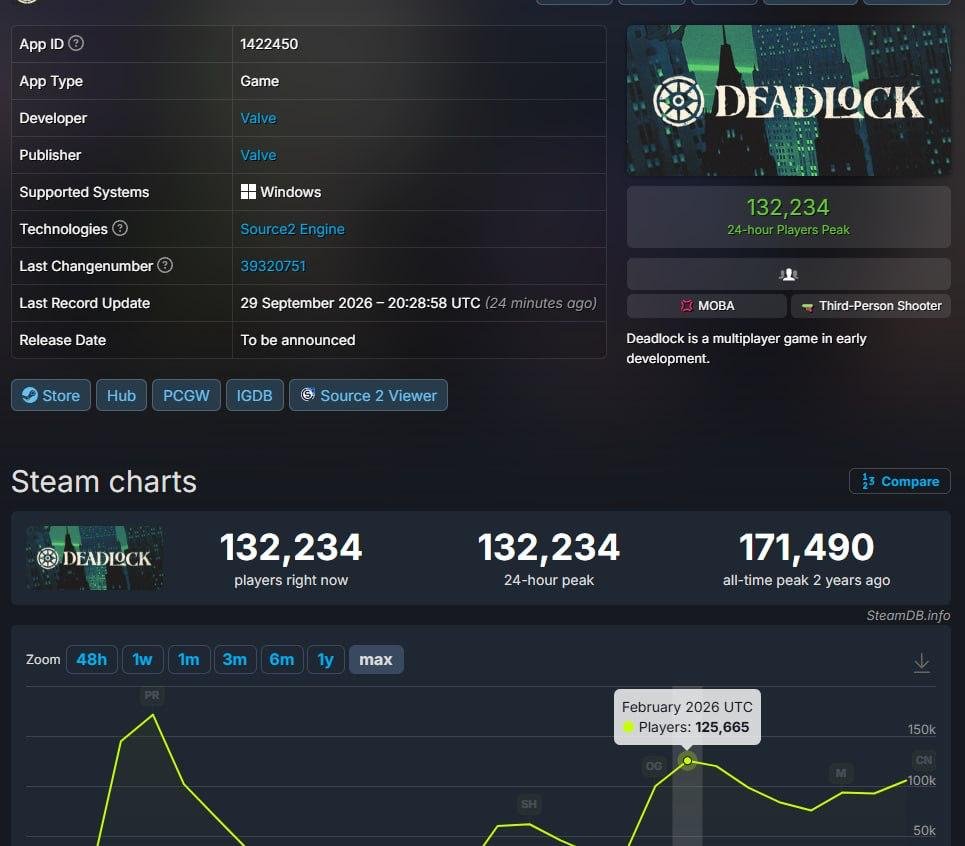The image size is (965, 846).
Task: Set chart zoom to 3m
Action: pos(234,660)
